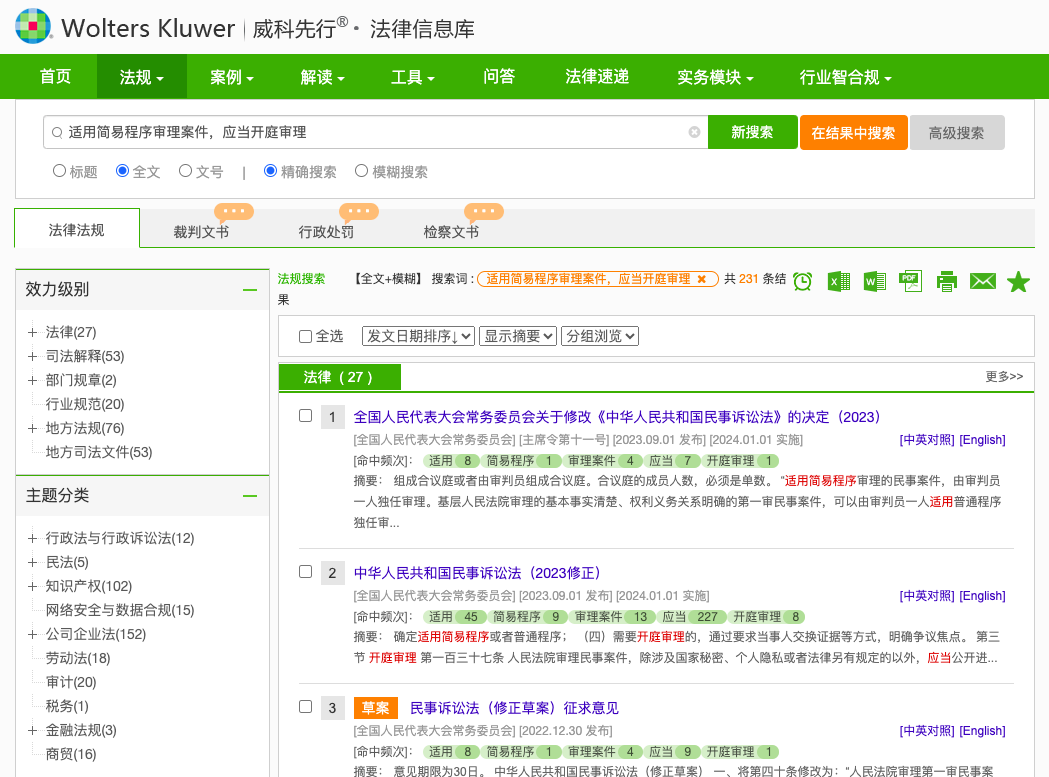Image resolution: width=1049 pixels, height=777 pixels.
Task: Open the bubble above 裁判文书 tab
Action: pyautogui.click(x=233, y=211)
